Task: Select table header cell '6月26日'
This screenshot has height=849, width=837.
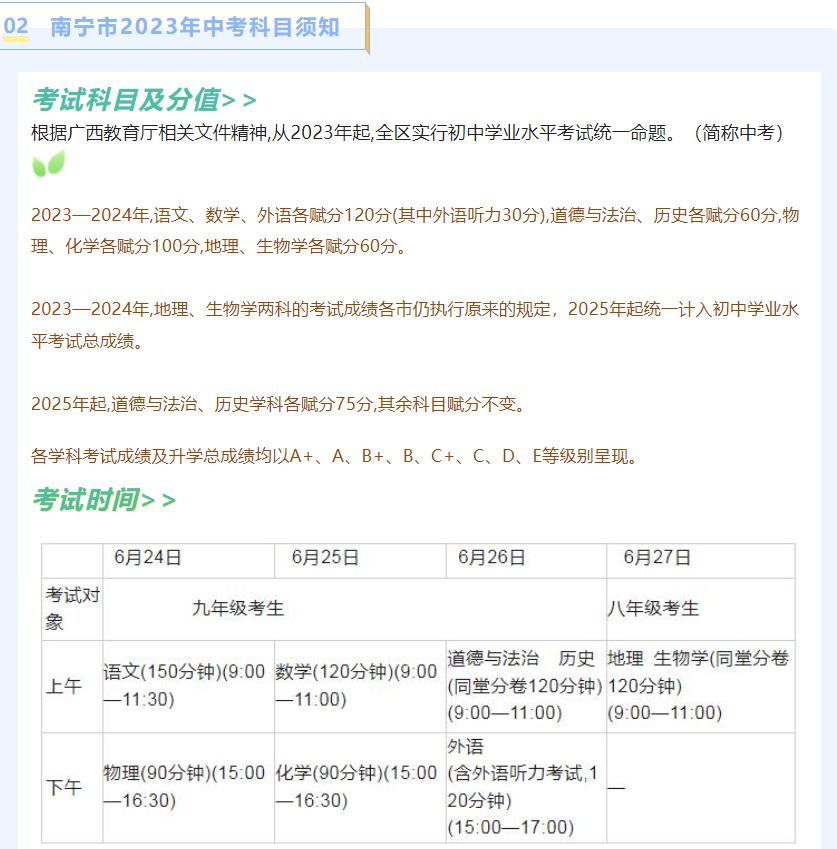Action: pyautogui.click(x=526, y=560)
